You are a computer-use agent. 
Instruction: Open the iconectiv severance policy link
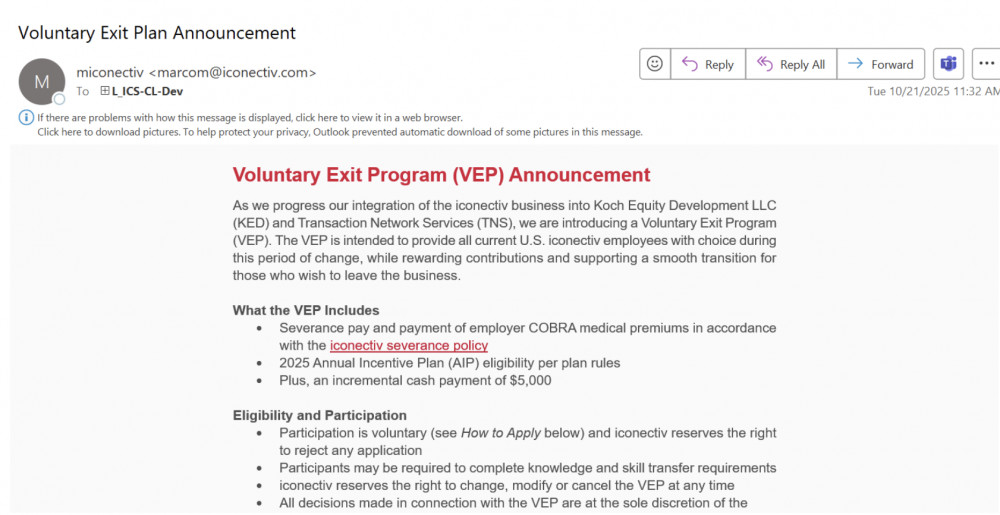click(409, 345)
